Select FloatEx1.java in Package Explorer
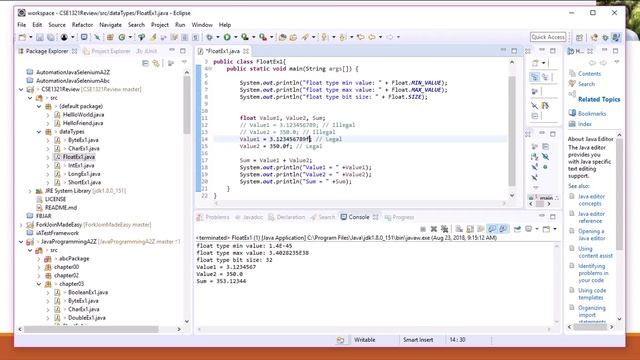The image size is (640, 360). coord(78,157)
